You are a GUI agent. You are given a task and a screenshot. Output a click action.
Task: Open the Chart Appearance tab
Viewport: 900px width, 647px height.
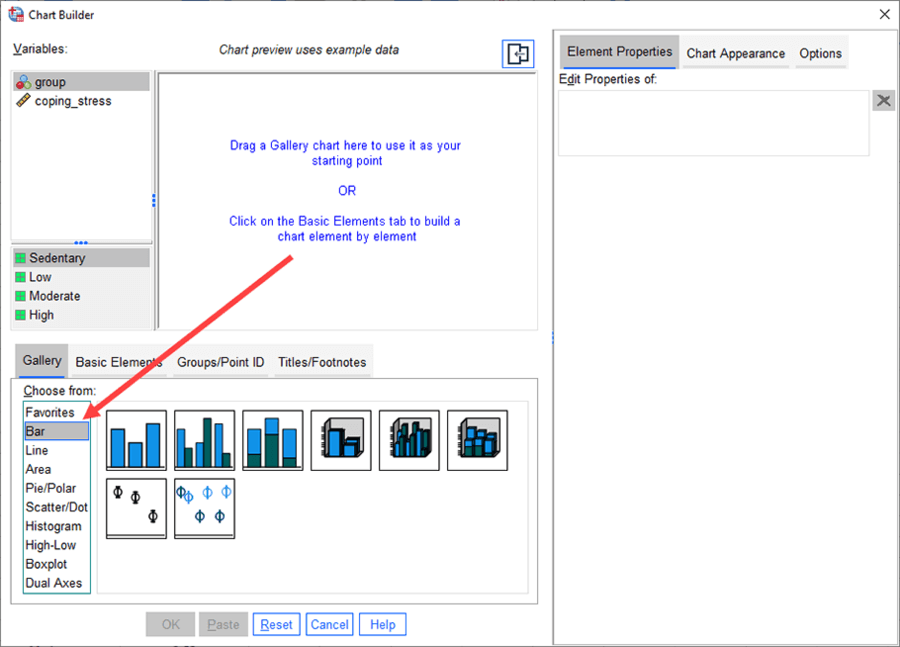click(x=736, y=53)
